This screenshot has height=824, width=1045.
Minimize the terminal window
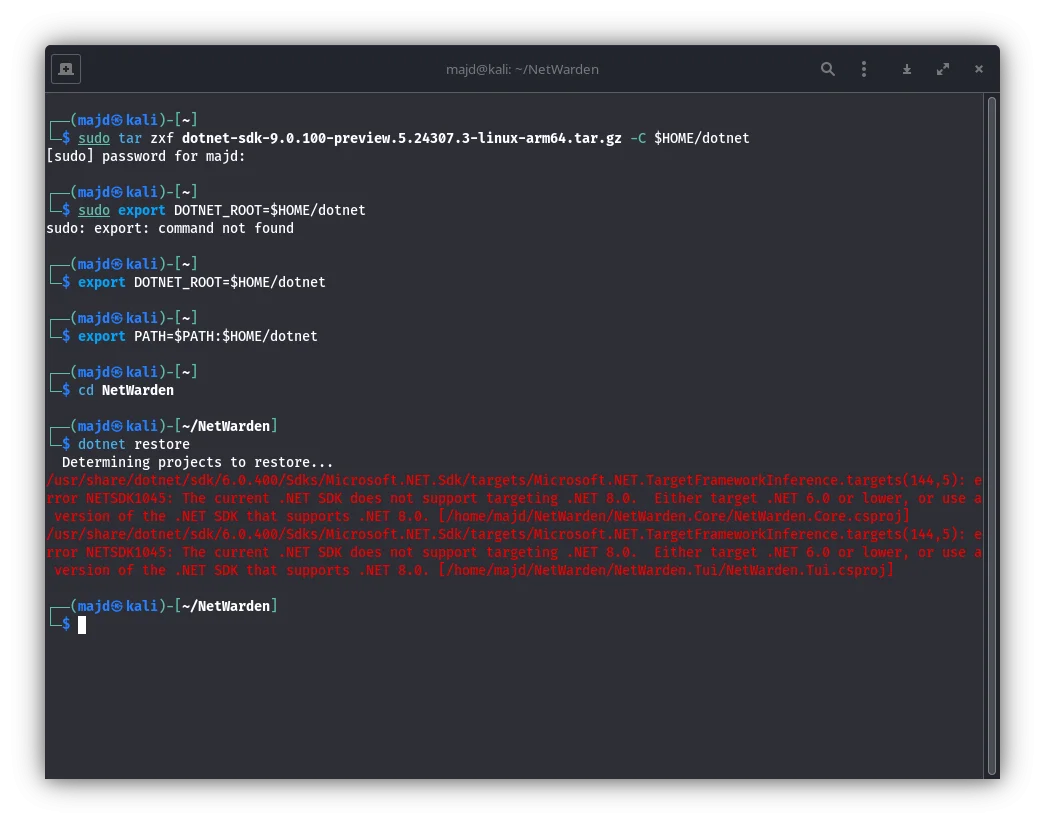tap(907, 69)
